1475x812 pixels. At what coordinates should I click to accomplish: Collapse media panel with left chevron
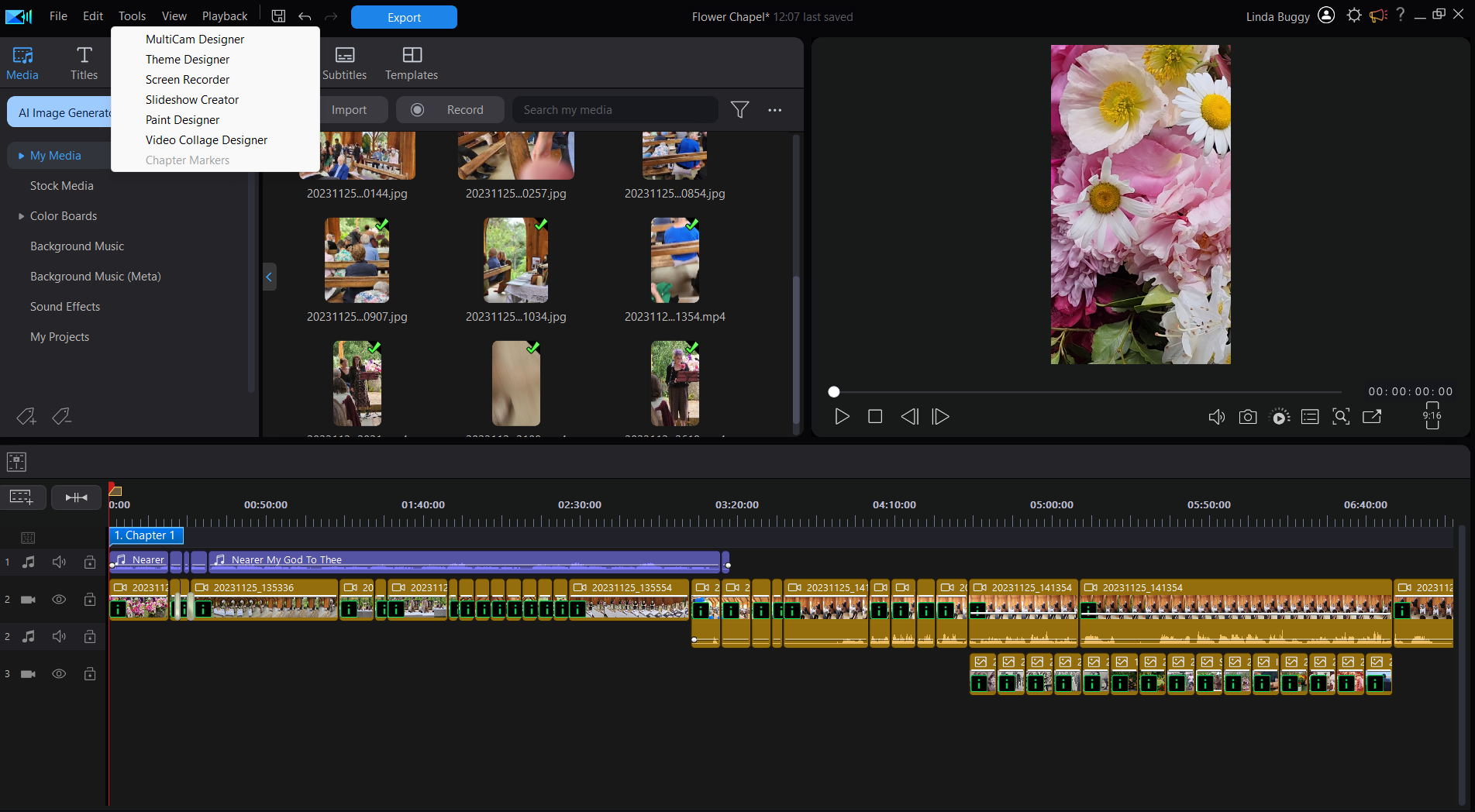tap(269, 277)
